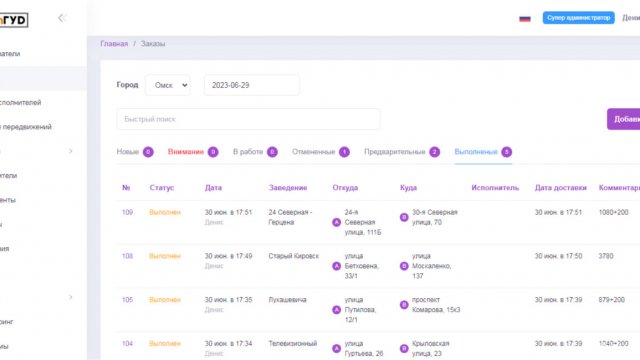This screenshot has width=640, height=360.
Task: Click the Куда column header
Action: click(x=409, y=188)
